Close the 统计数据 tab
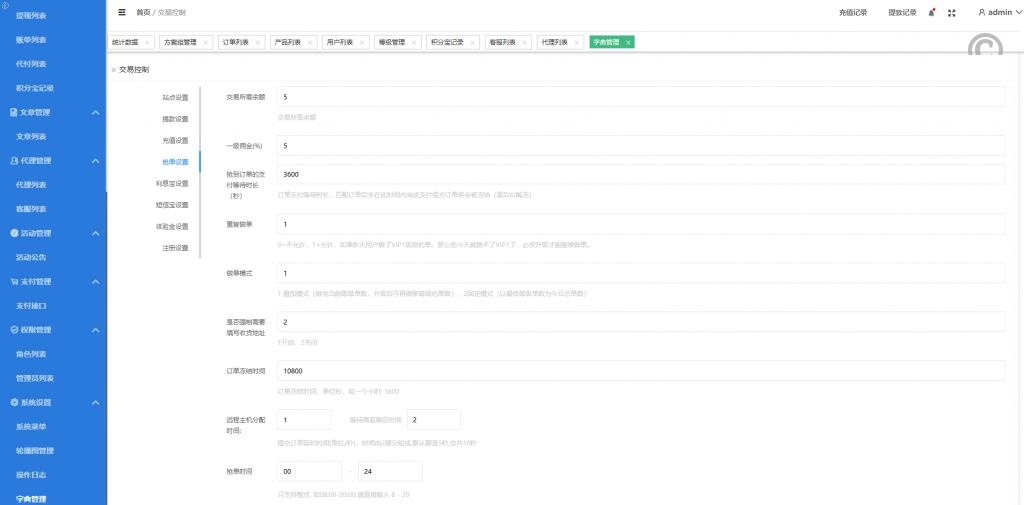1024x505 pixels. click(x=147, y=42)
